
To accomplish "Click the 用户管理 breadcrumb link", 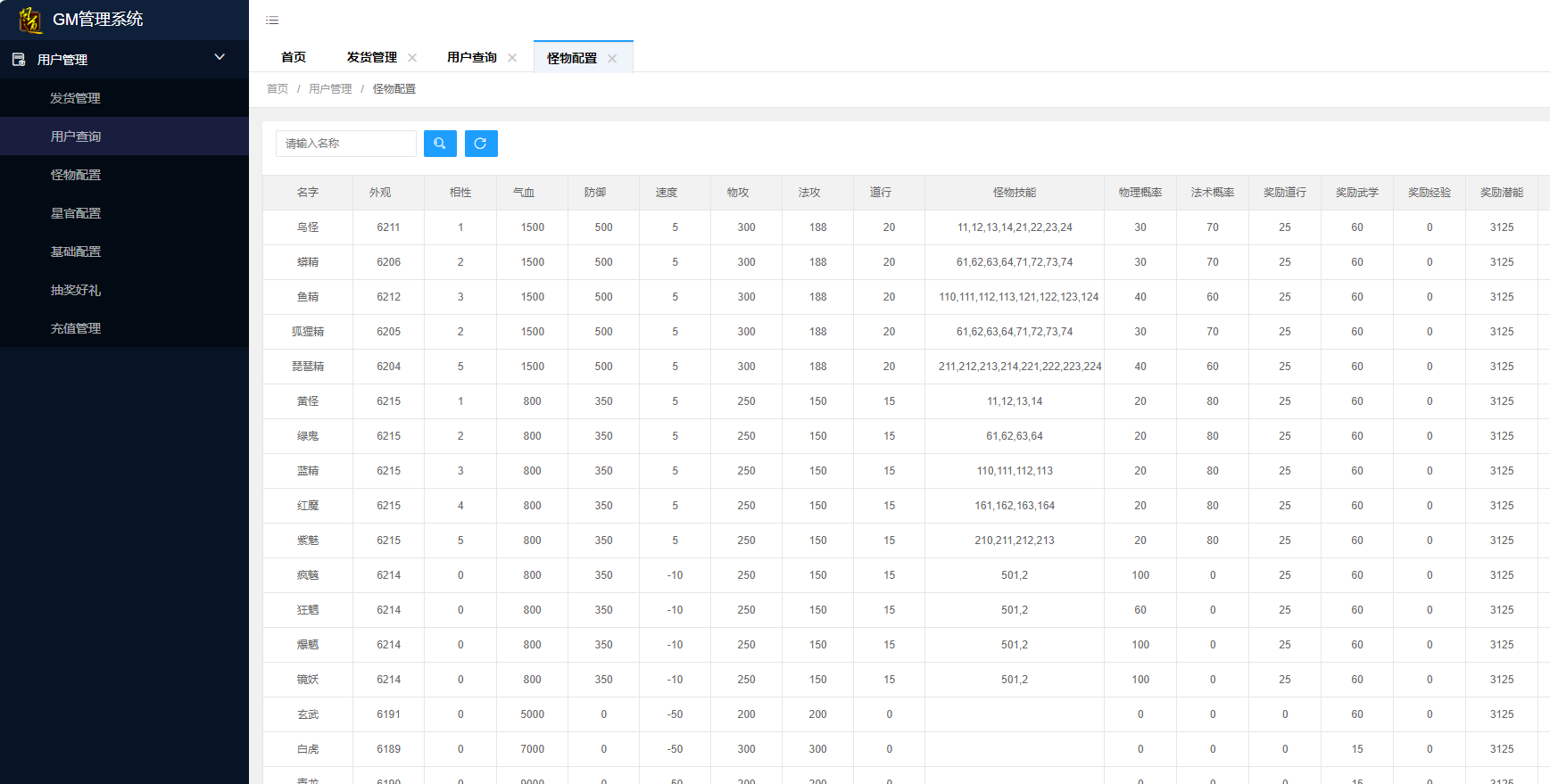I will point(330,89).
